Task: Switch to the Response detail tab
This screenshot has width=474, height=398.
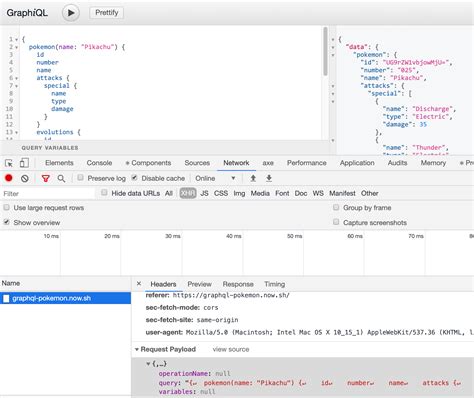Action: click(x=238, y=284)
